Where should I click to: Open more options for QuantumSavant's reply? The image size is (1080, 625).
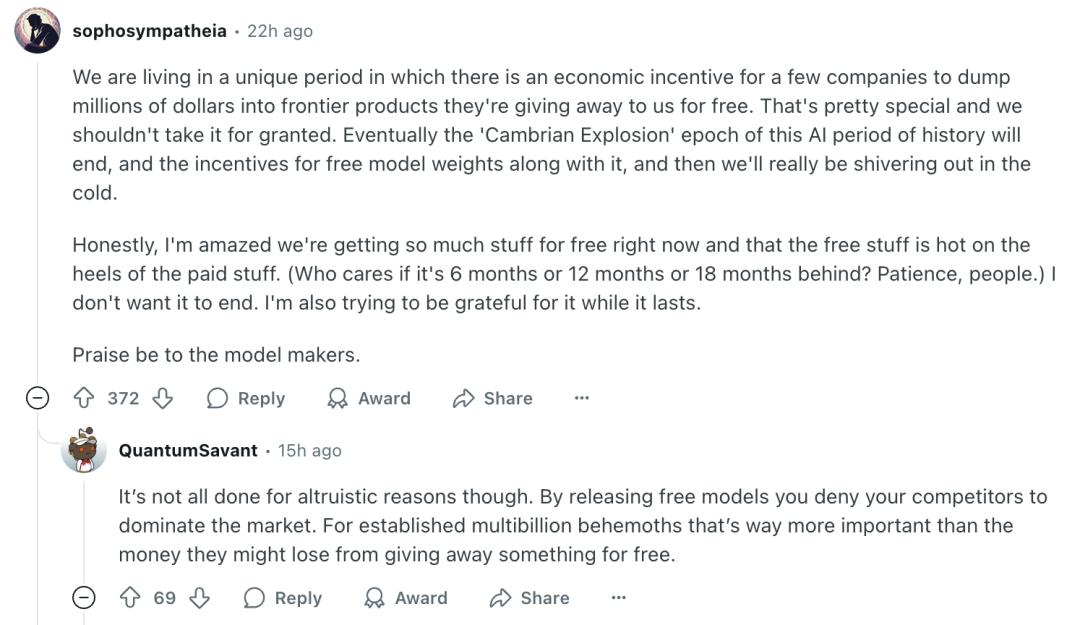click(619, 598)
